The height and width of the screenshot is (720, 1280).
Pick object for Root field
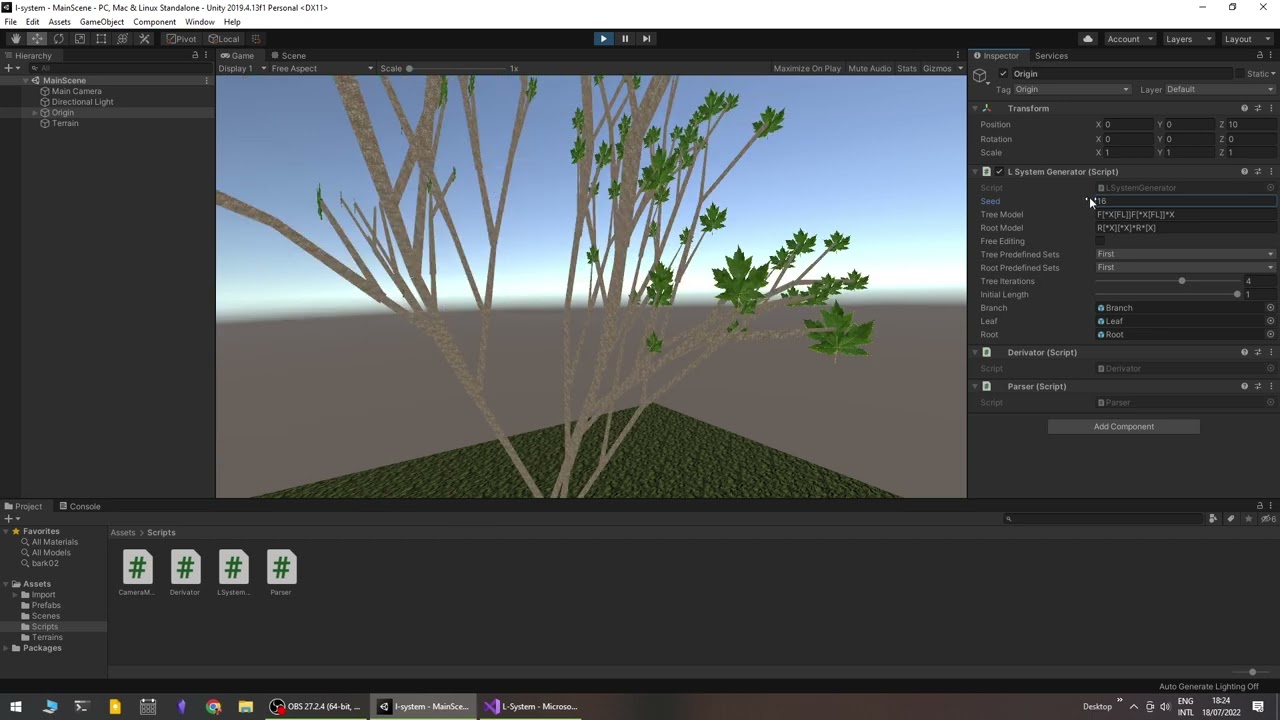coord(1271,334)
